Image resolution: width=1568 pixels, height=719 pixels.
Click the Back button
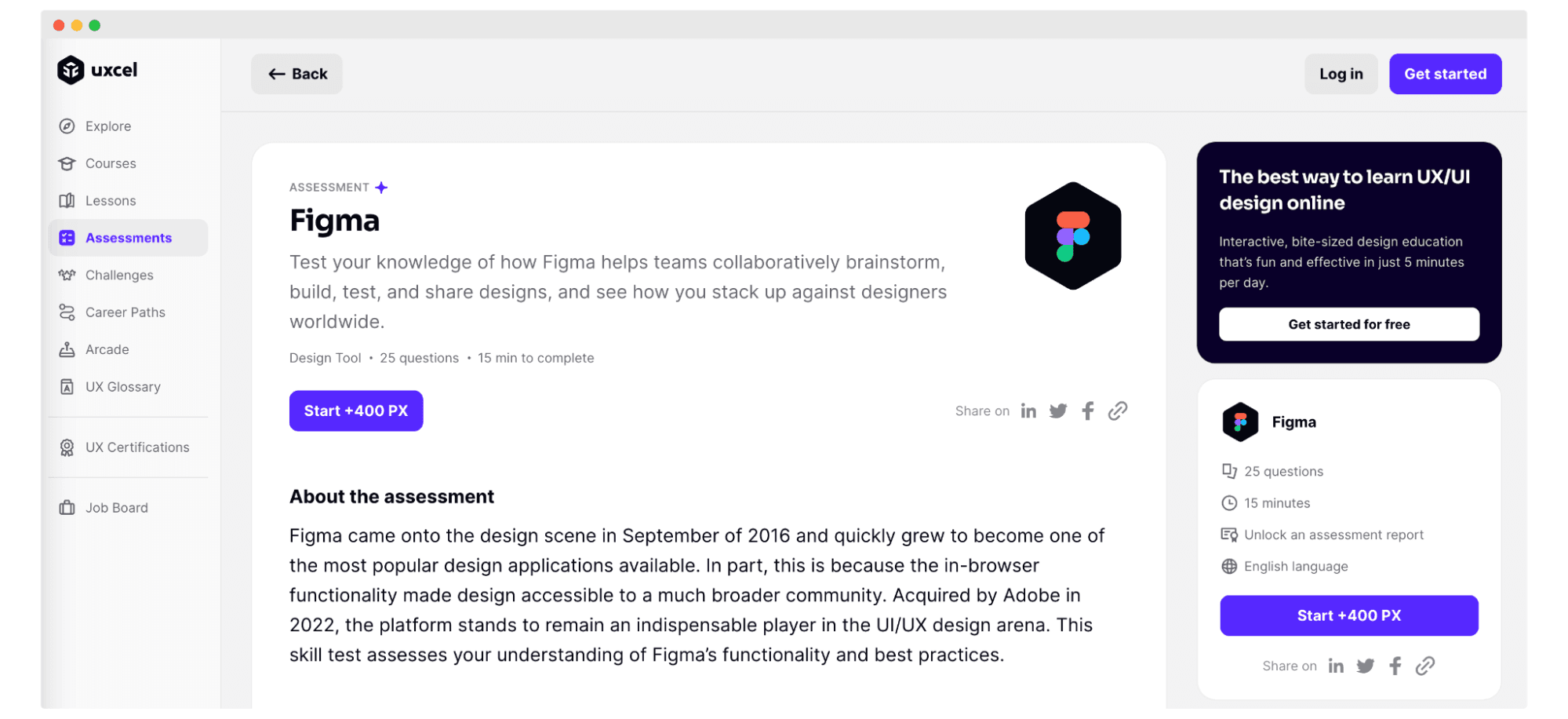point(297,74)
